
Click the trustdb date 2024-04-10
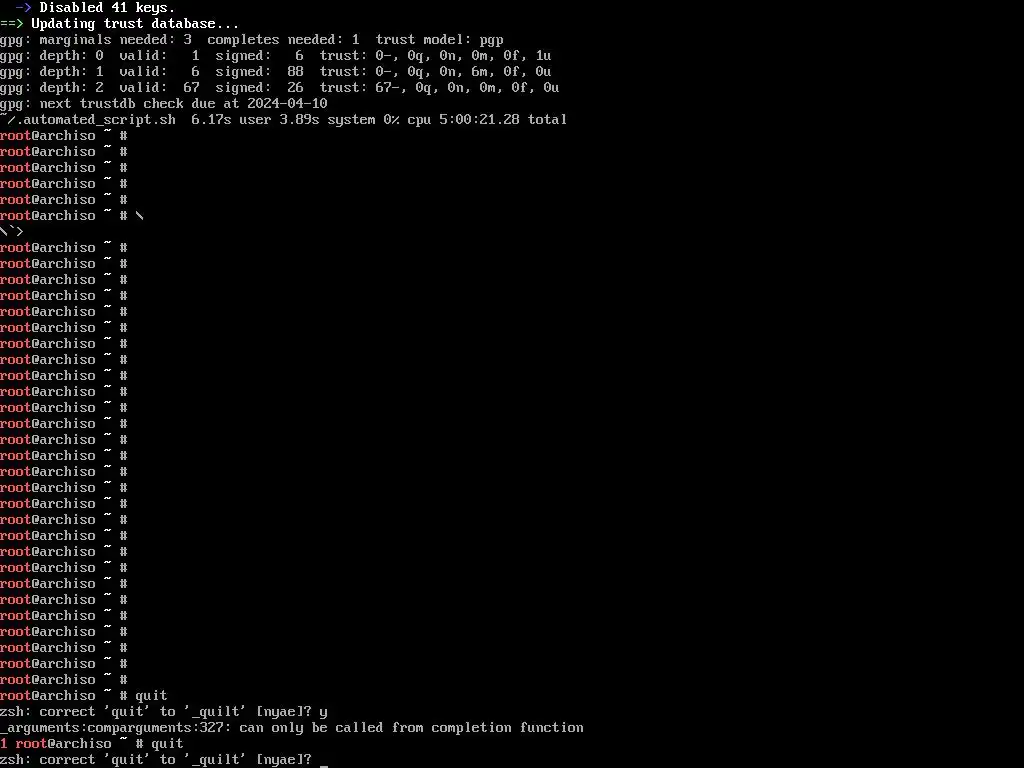click(x=287, y=103)
